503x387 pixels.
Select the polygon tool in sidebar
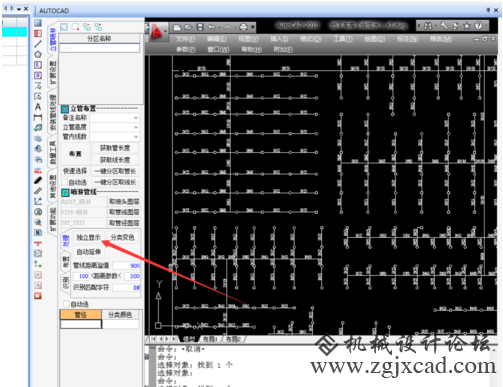[x=38, y=54]
